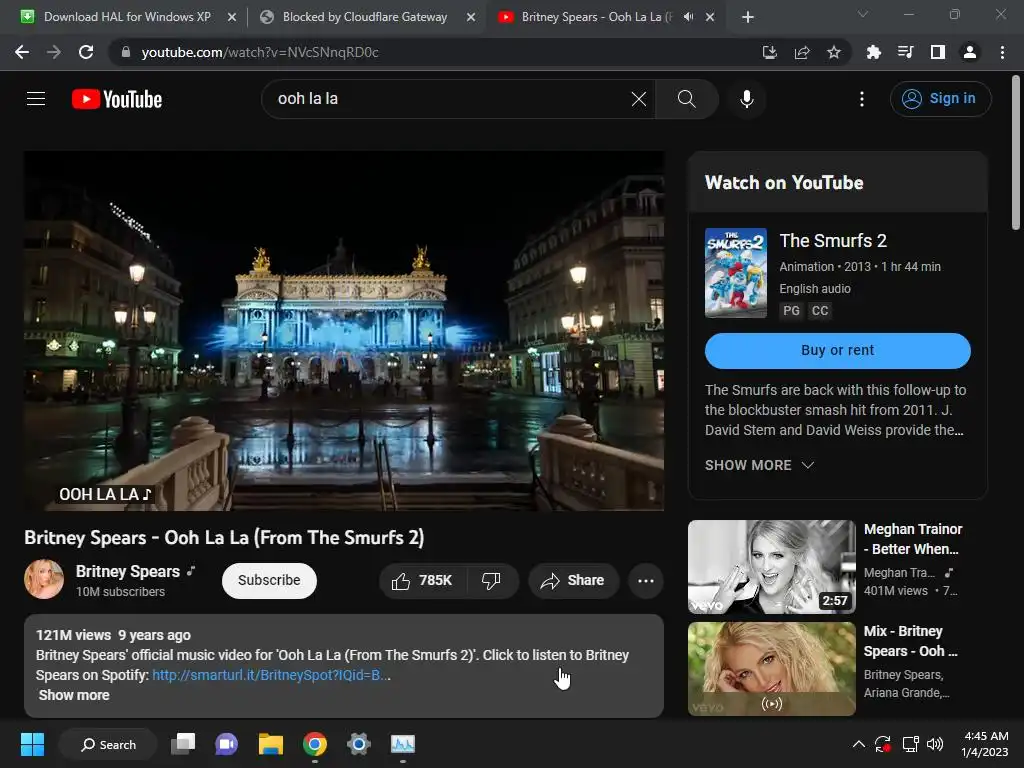Start voice search with microphone

tap(746, 99)
